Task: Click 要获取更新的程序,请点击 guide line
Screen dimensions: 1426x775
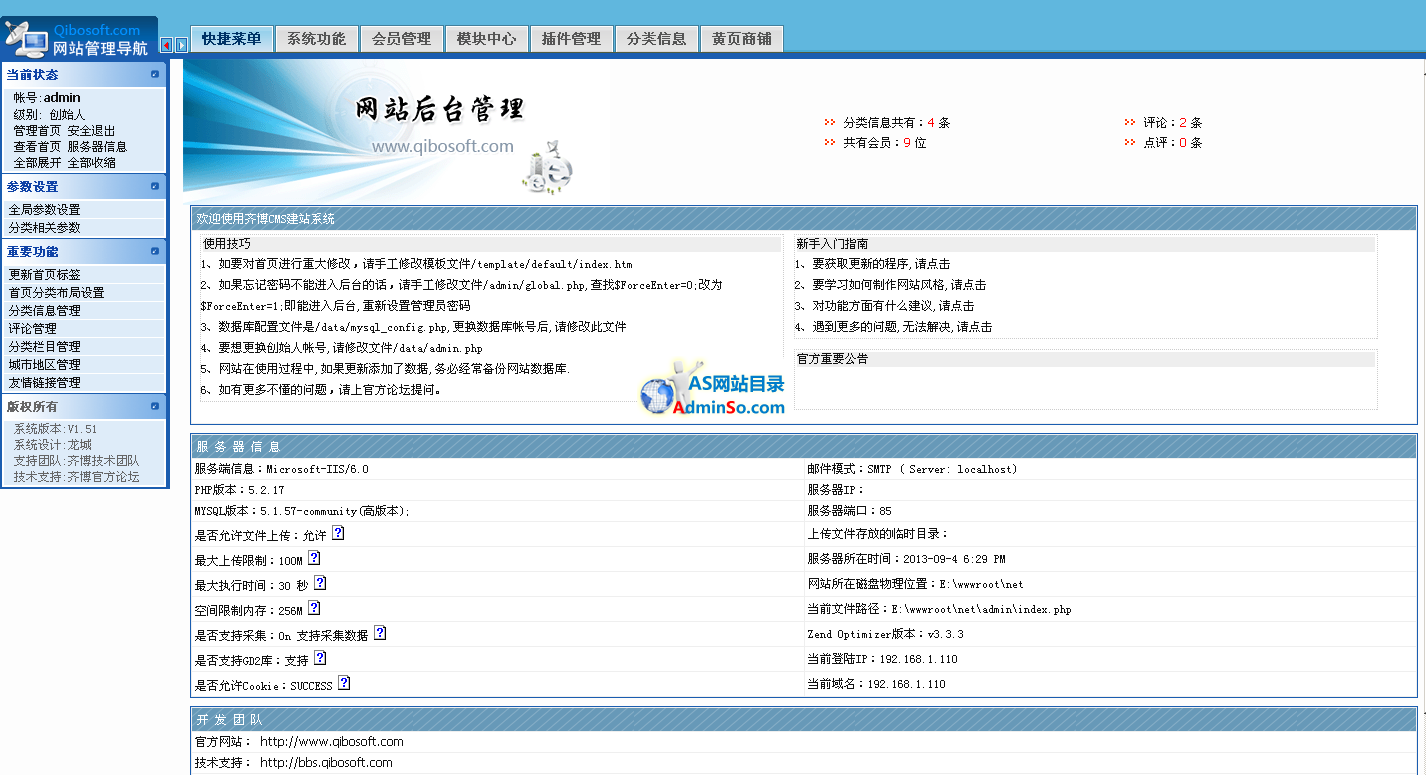Action: pos(873,264)
